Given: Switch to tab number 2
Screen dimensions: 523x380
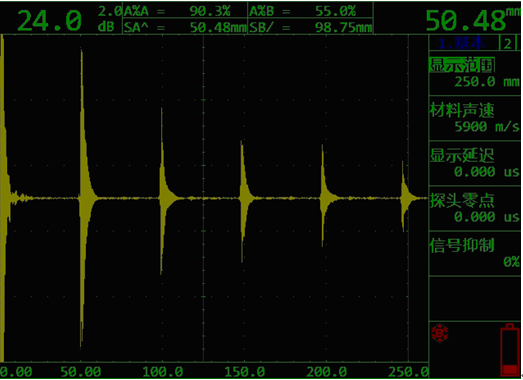Looking at the screenshot, I should [x=508, y=44].
